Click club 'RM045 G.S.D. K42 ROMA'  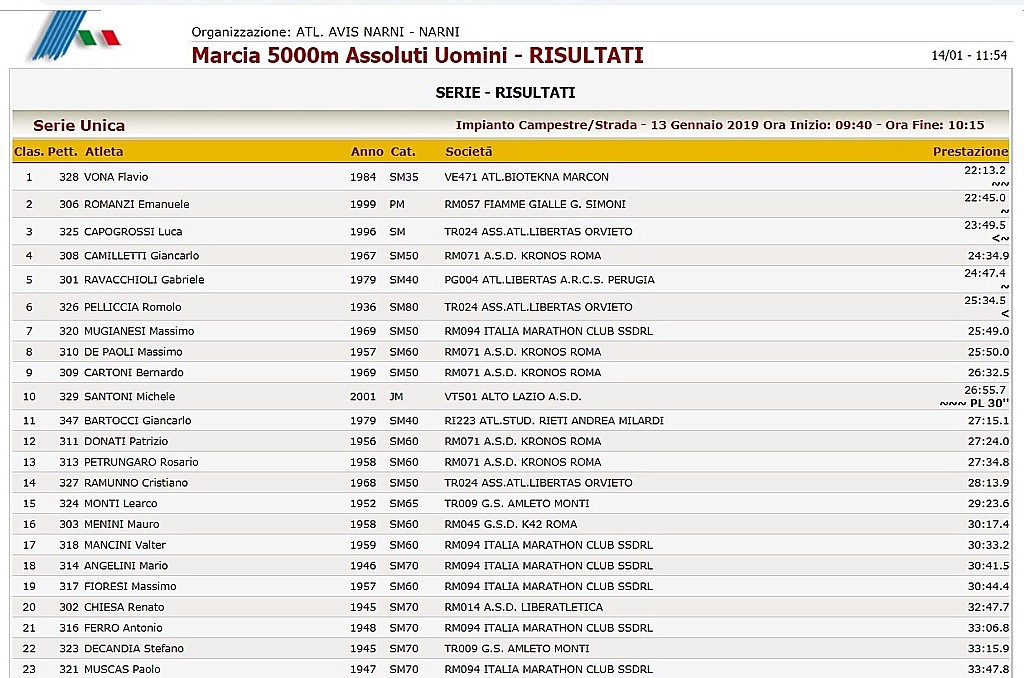[511, 525]
